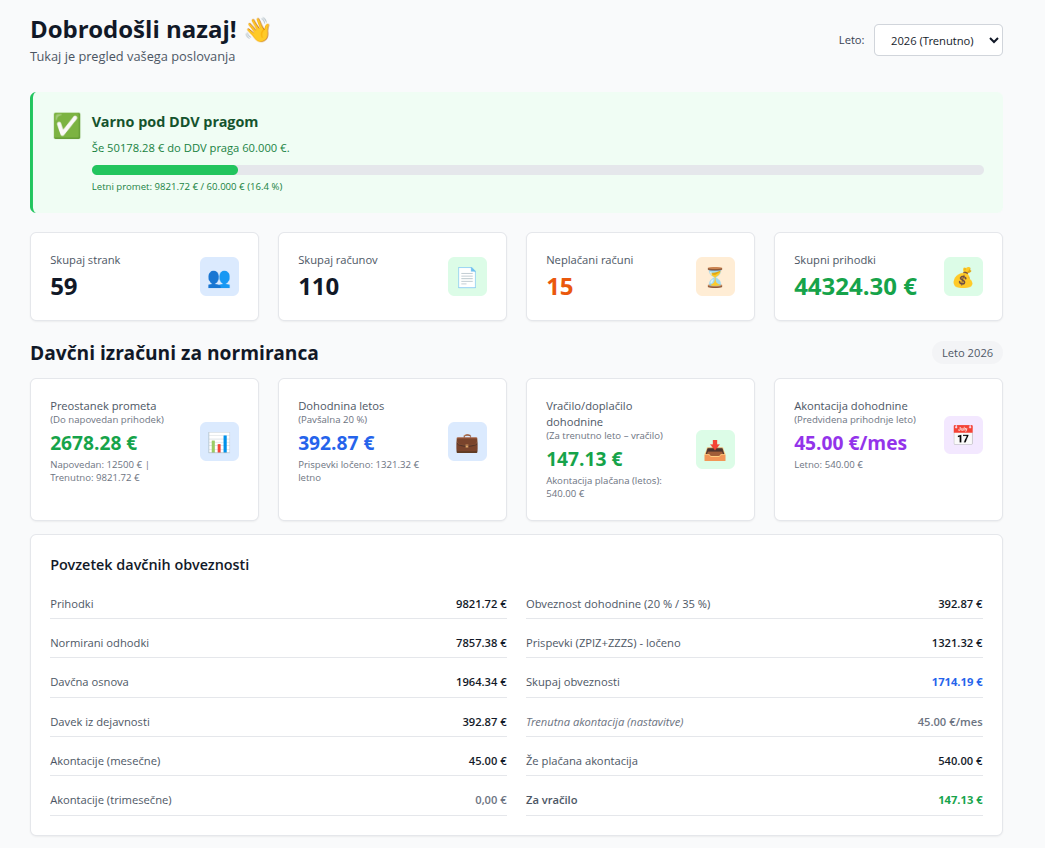Click the document icon in Skupaj računov card
The height and width of the screenshot is (848, 1045).
[x=467, y=277]
